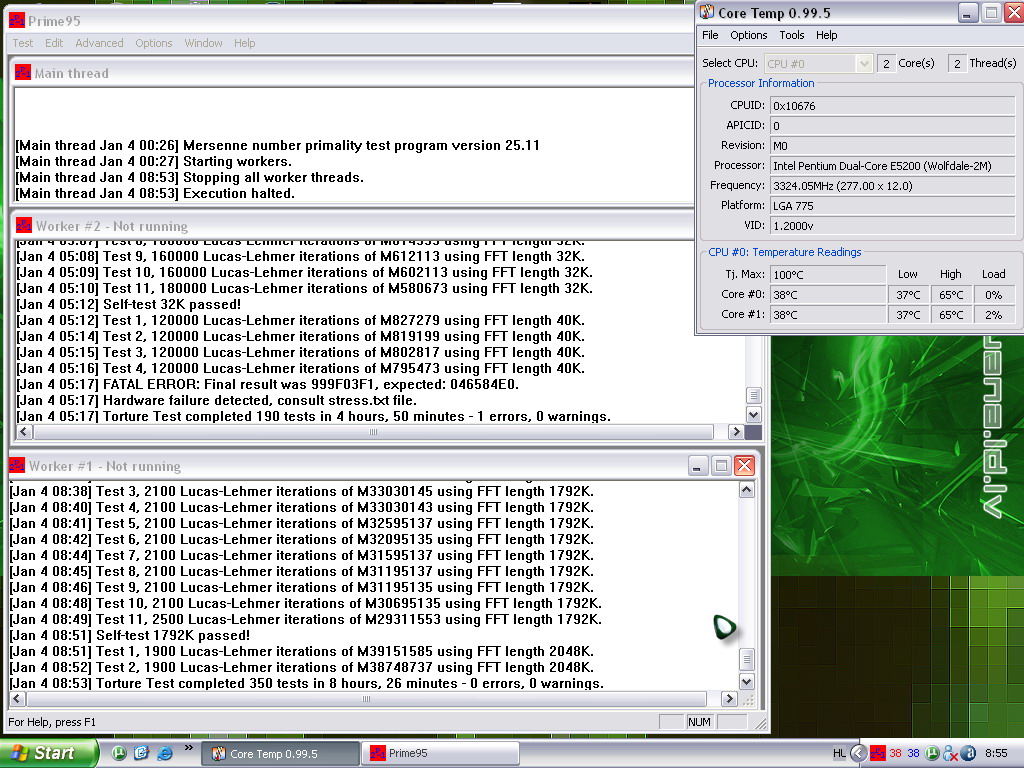Click the Worker #1 window icon
Image resolution: width=1024 pixels, height=768 pixels.
click(x=17, y=466)
